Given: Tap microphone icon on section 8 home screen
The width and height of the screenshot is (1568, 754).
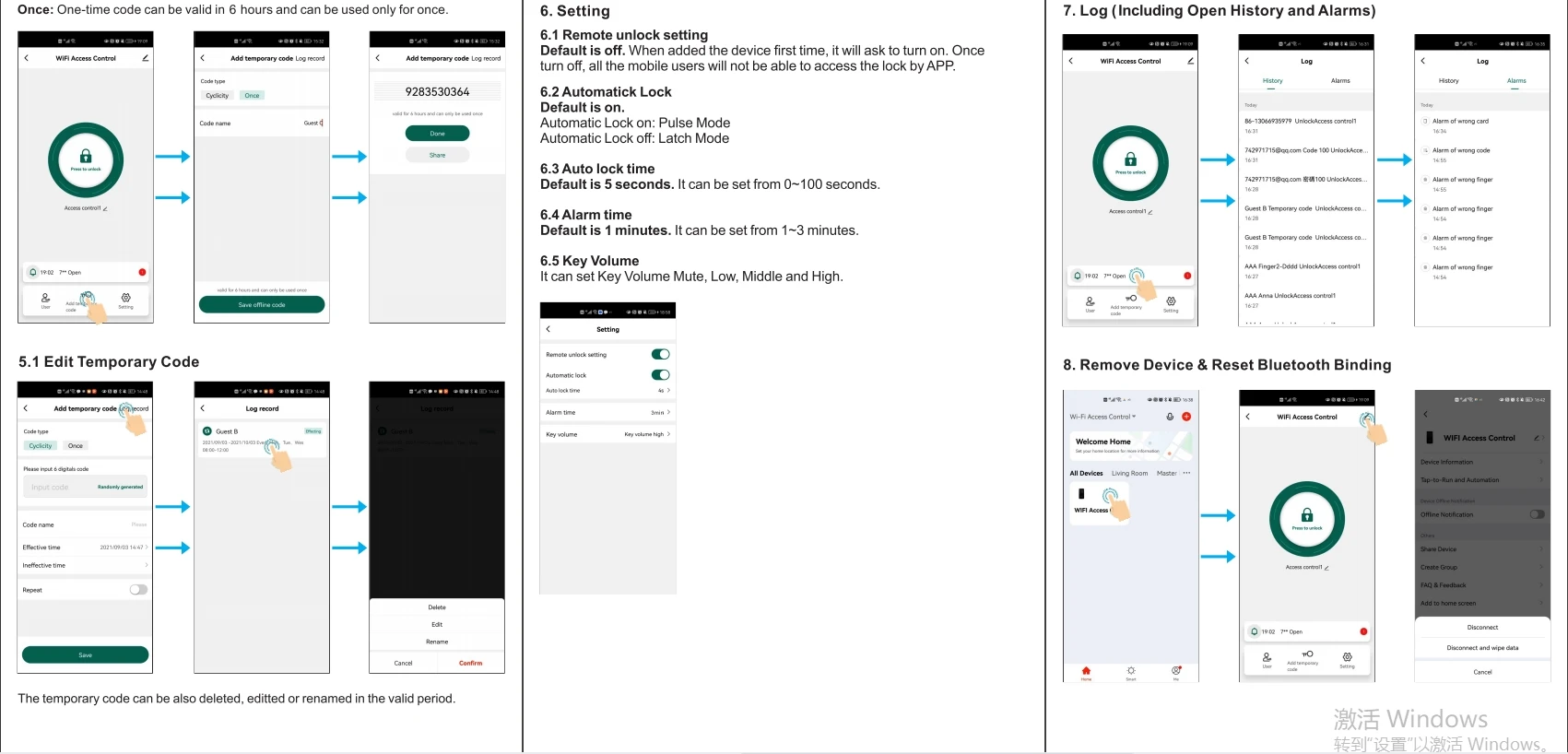Looking at the screenshot, I should [1171, 417].
